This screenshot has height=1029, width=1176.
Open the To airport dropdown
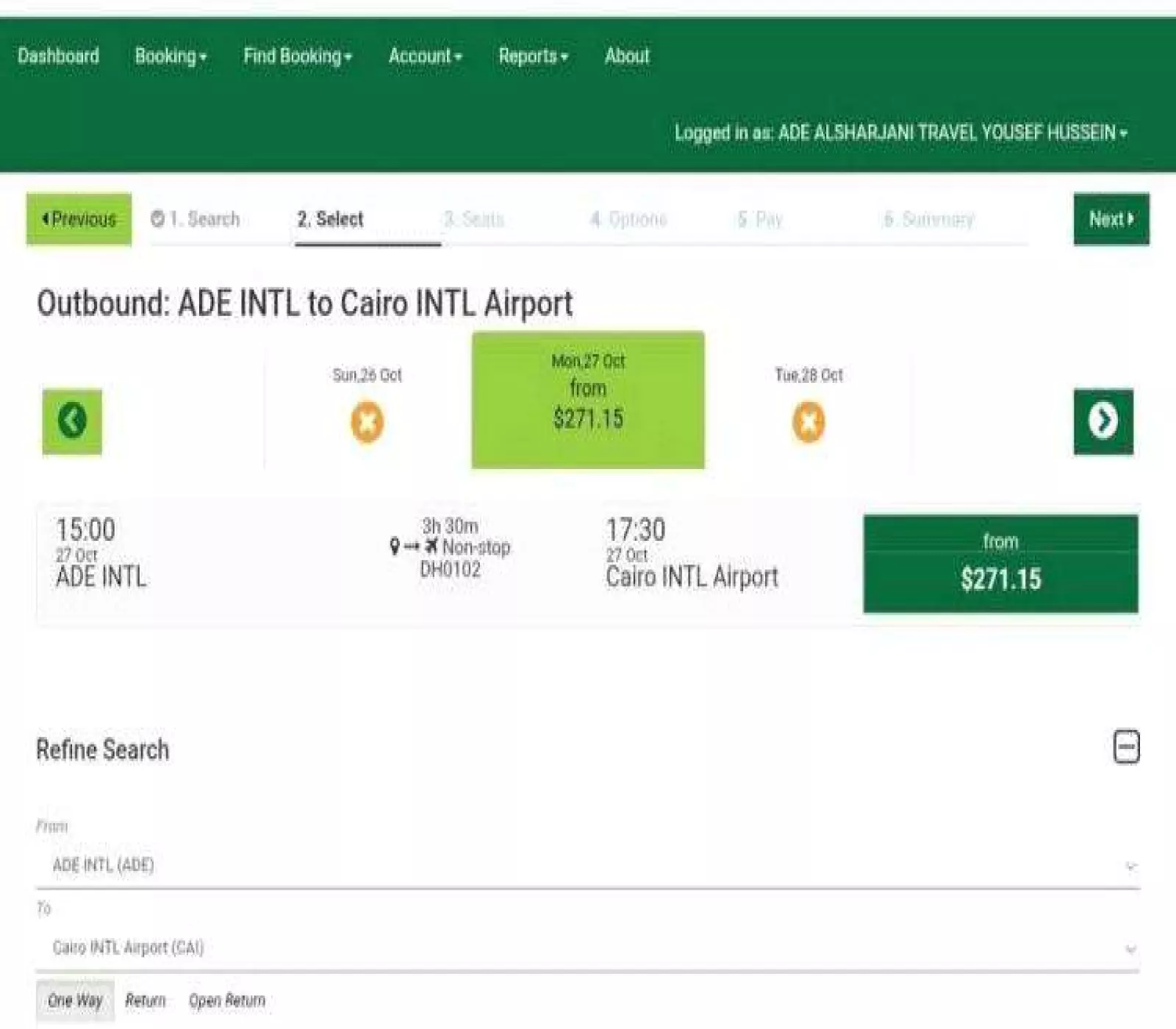587,948
